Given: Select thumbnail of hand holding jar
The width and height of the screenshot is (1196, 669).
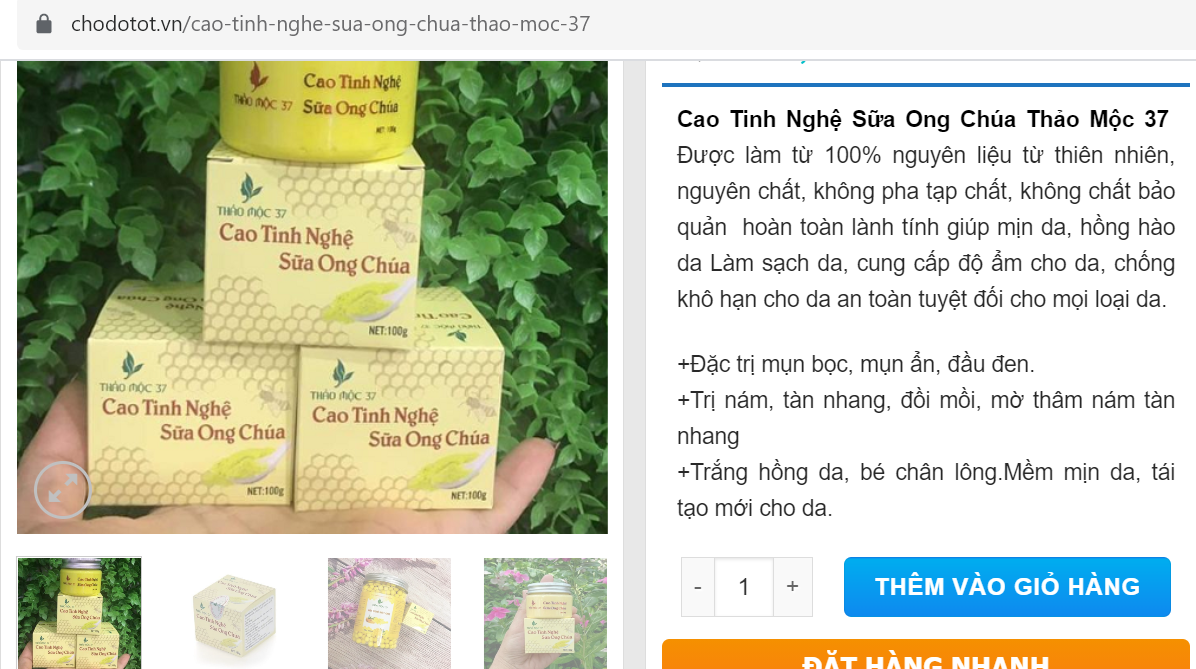Looking at the screenshot, I should [545, 613].
